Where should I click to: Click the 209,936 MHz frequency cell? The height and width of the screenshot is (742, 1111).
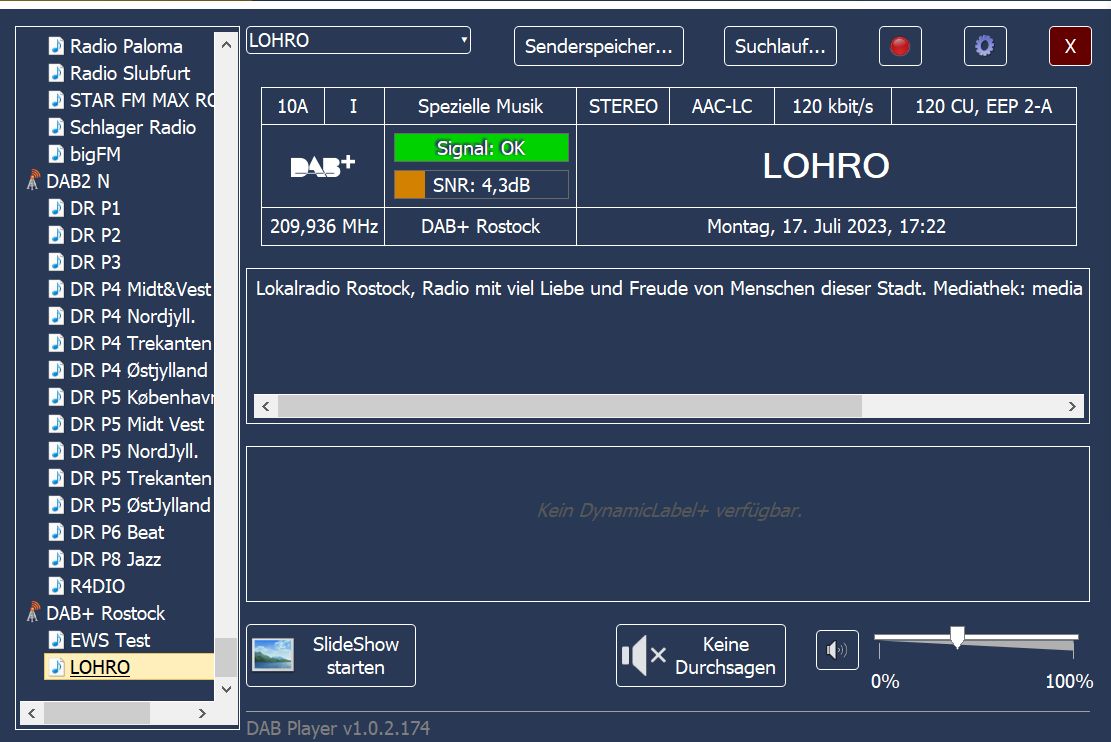[x=324, y=226]
